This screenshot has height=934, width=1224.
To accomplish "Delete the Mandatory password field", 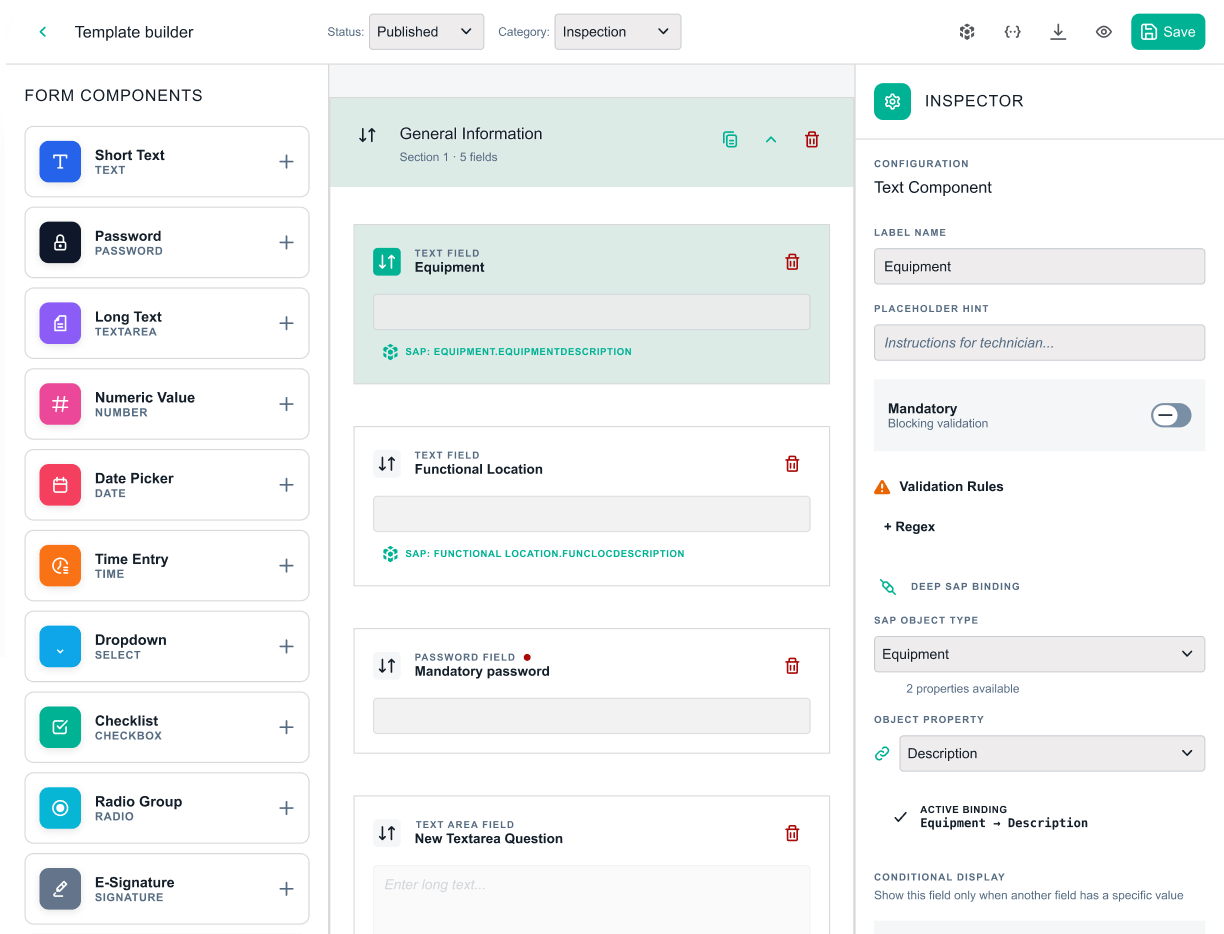I will [x=792, y=666].
